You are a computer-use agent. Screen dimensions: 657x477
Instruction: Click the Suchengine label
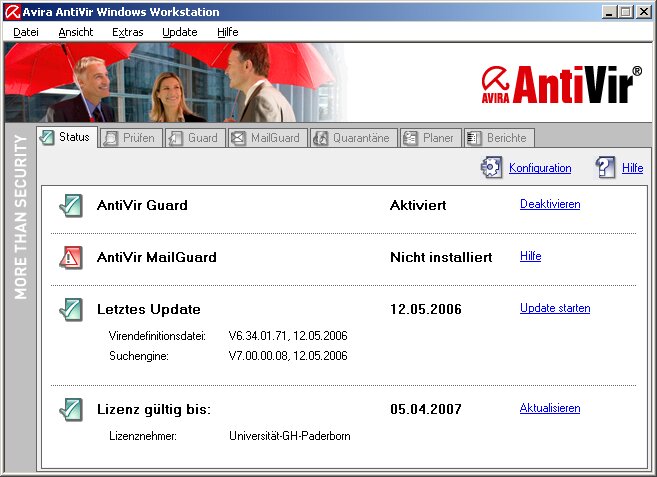(x=139, y=356)
